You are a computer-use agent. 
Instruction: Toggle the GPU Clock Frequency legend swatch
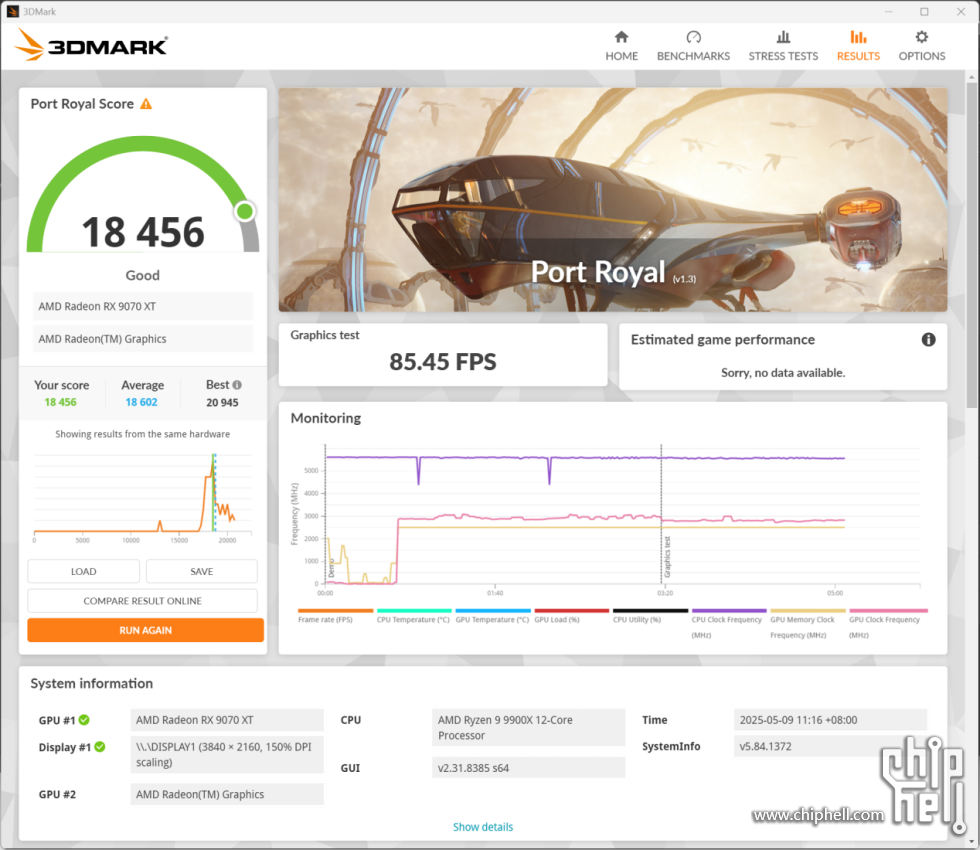[x=889, y=611]
